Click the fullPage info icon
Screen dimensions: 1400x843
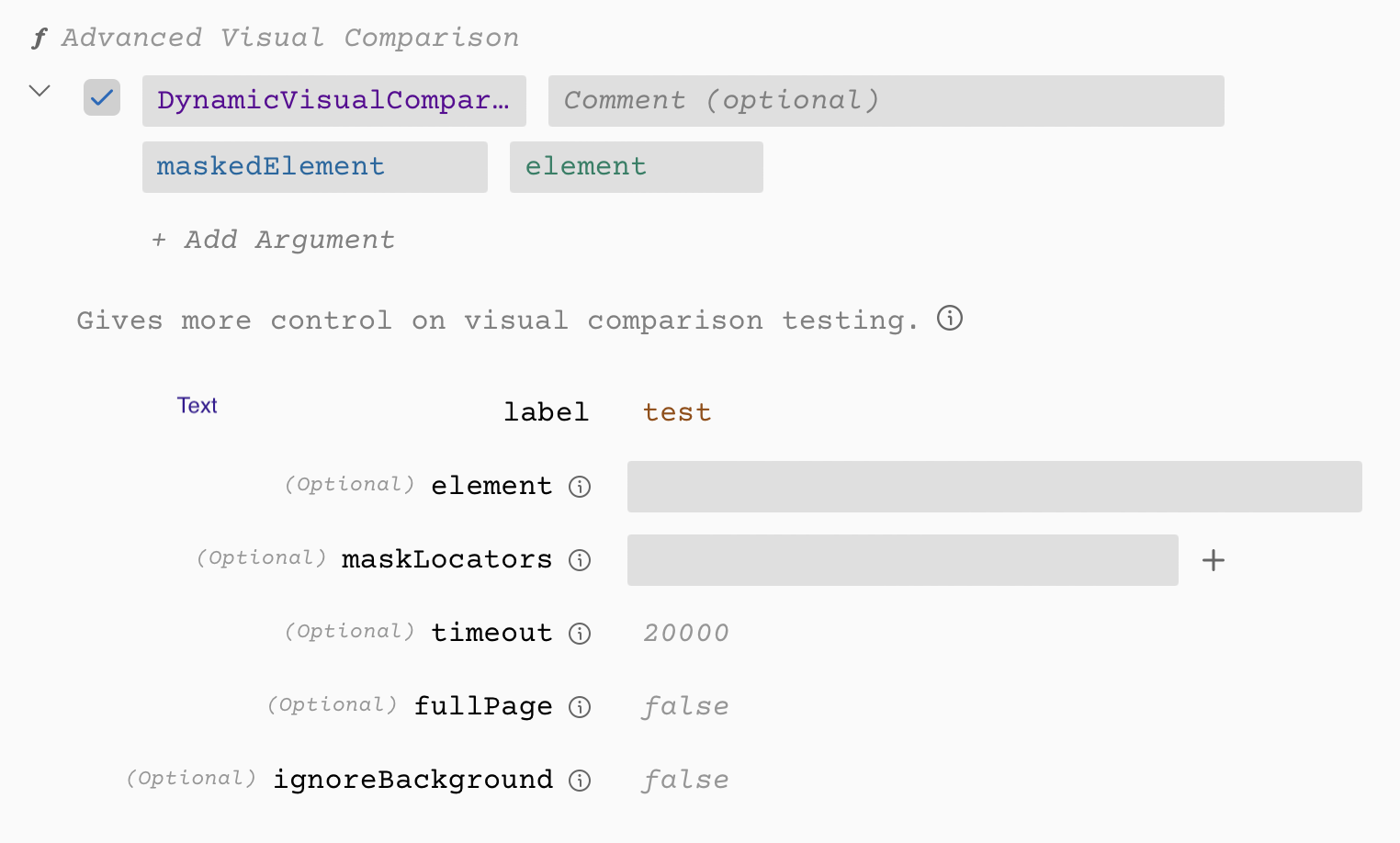(x=580, y=707)
